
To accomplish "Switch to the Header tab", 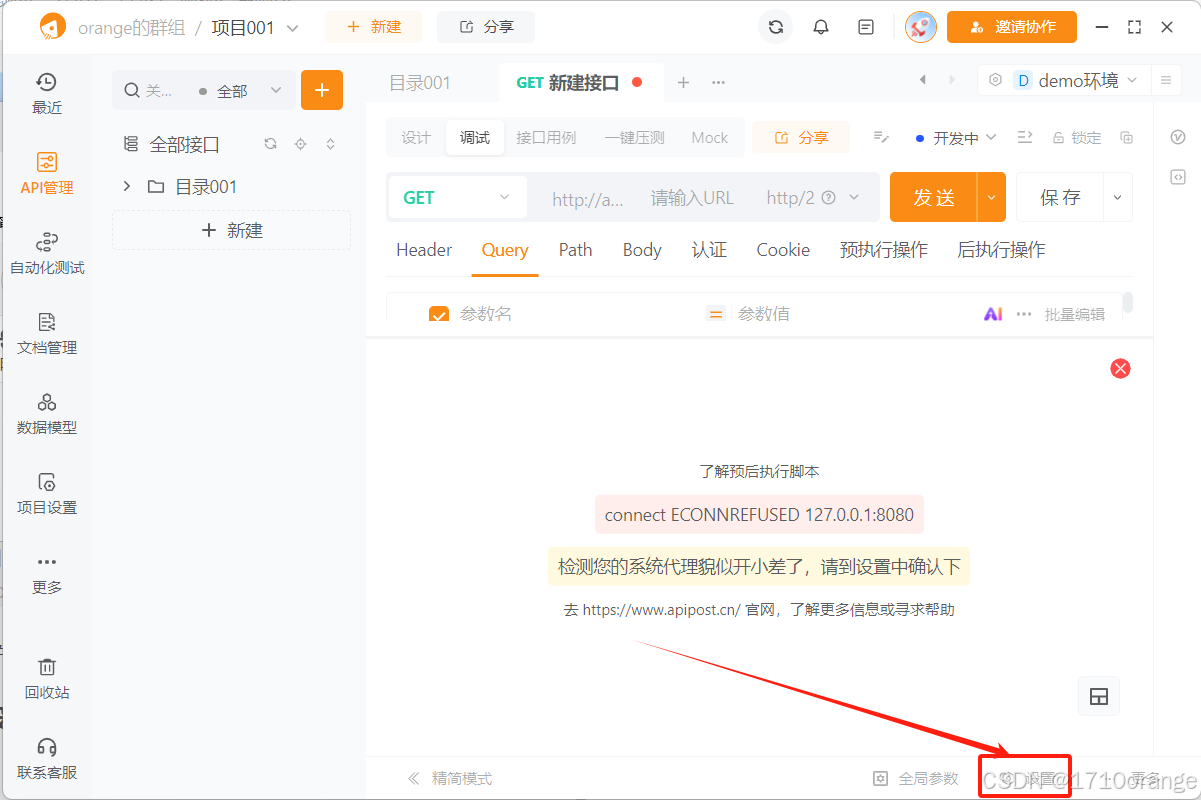I will (423, 249).
